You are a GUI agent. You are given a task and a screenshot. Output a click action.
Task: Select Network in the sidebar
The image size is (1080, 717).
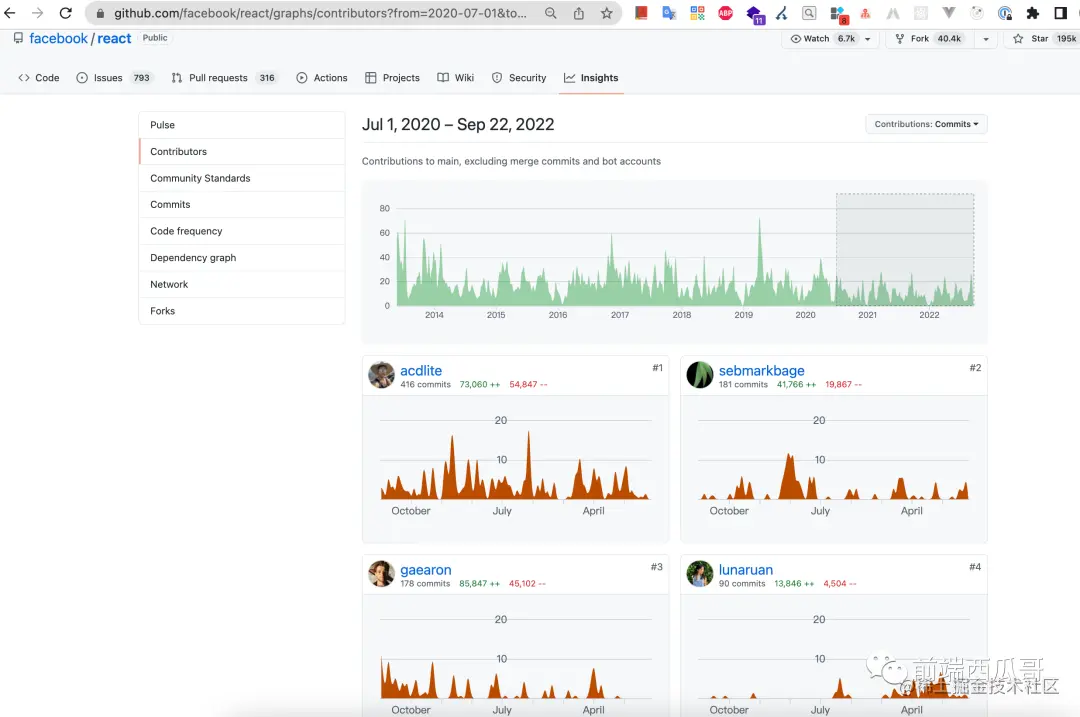click(x=242, y=284)
